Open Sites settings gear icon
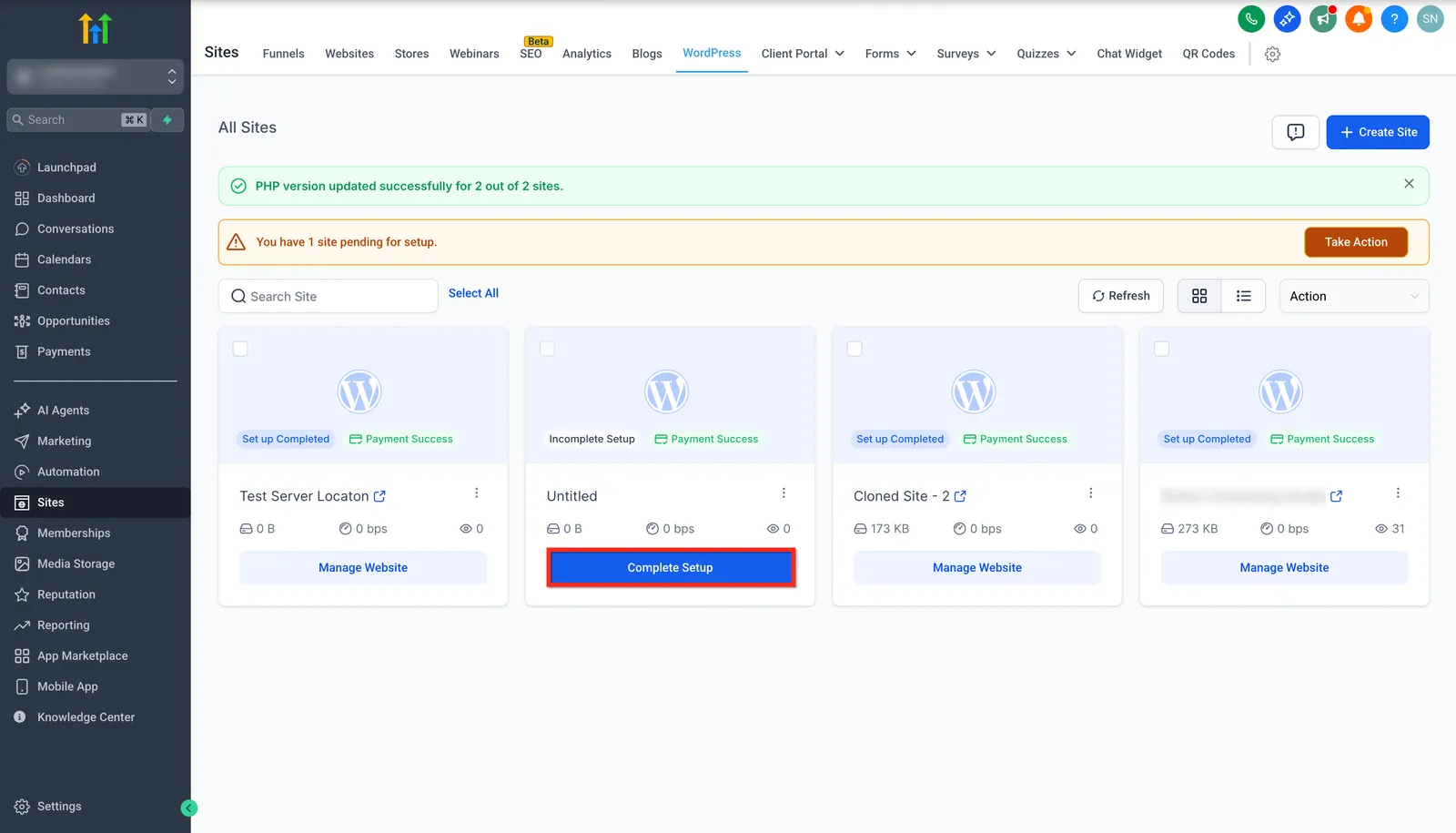This screenshot has height=833, width=1456. pyautogui.click(x=1272, y=54)
